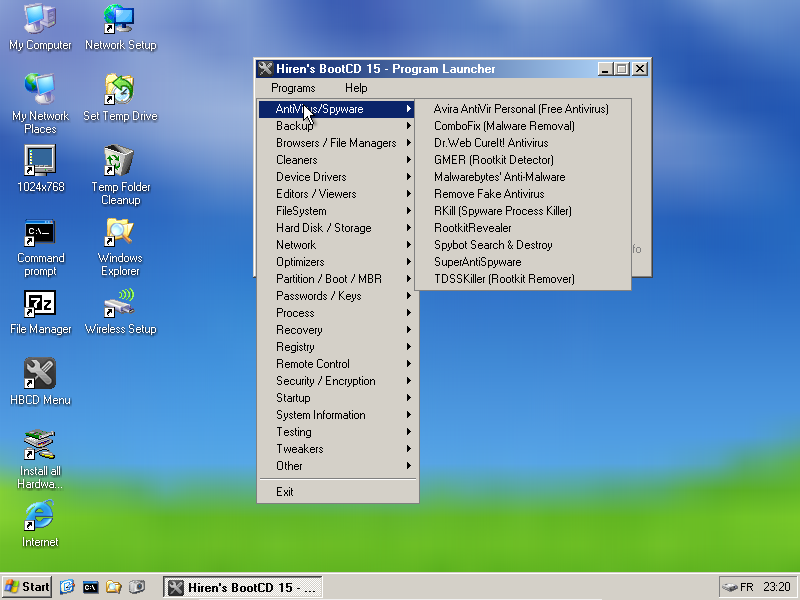Launch ComboFix (Malware Removal)
This screenshot has width=800, height=600.
tap(523, 126)
